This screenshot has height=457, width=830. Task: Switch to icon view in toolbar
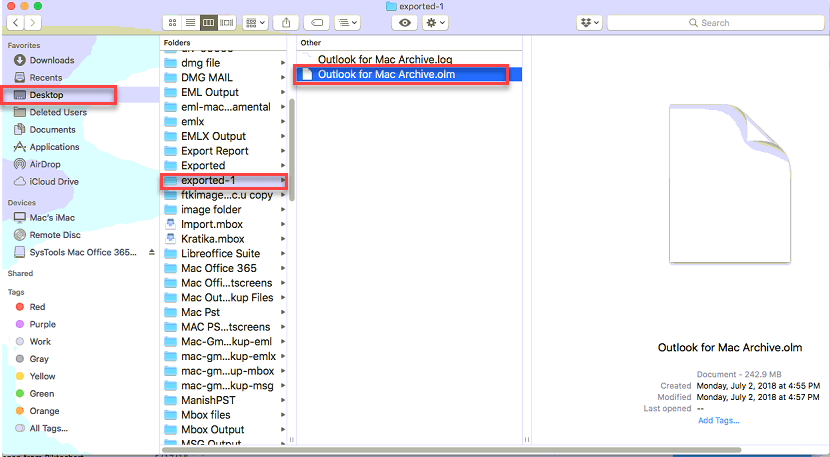(173, 22)
